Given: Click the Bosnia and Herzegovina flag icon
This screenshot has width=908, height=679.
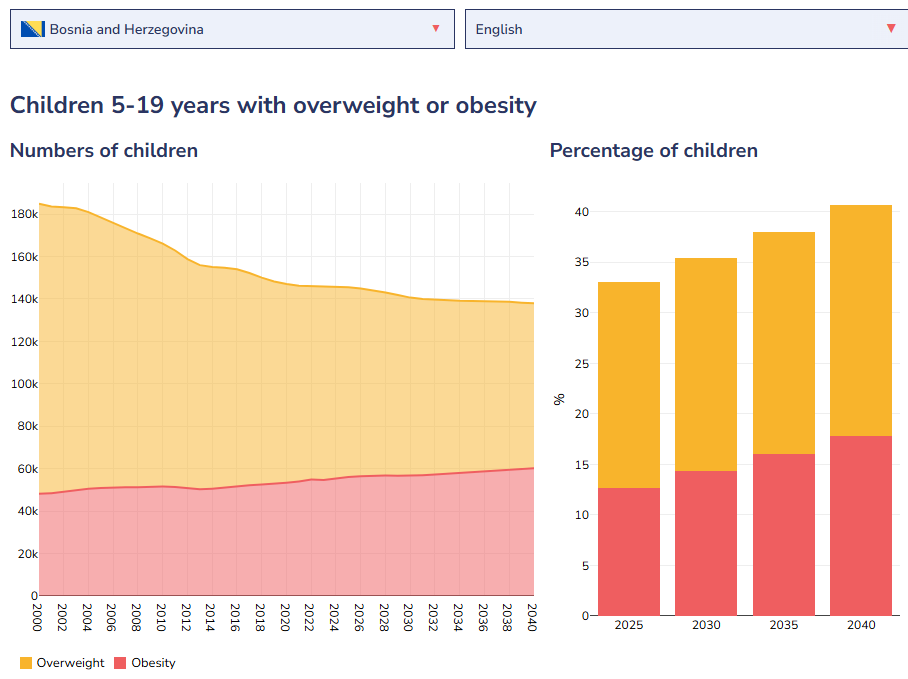Looking at the screenshot, I should (33, 29).
